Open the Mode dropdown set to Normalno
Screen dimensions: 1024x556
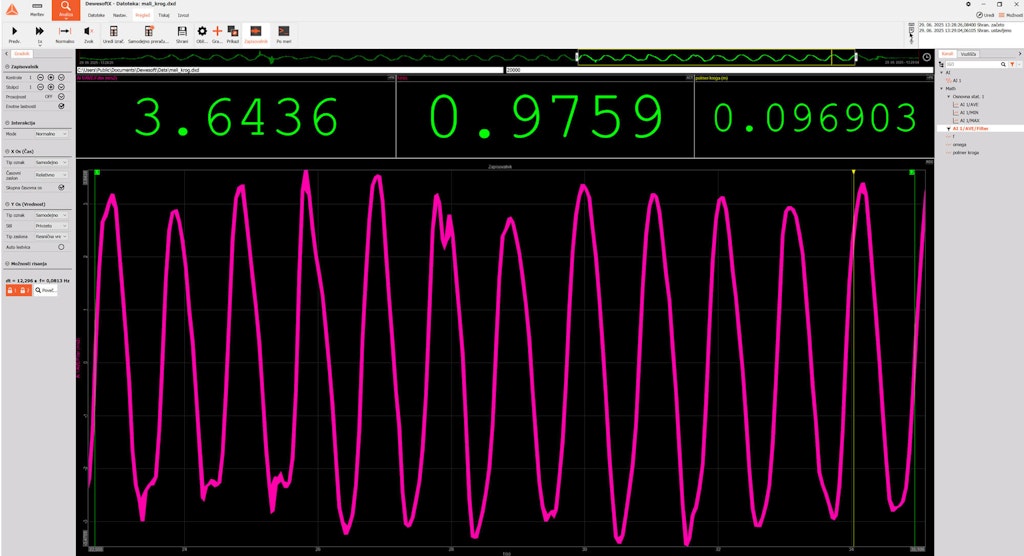(x=51, y=132)
